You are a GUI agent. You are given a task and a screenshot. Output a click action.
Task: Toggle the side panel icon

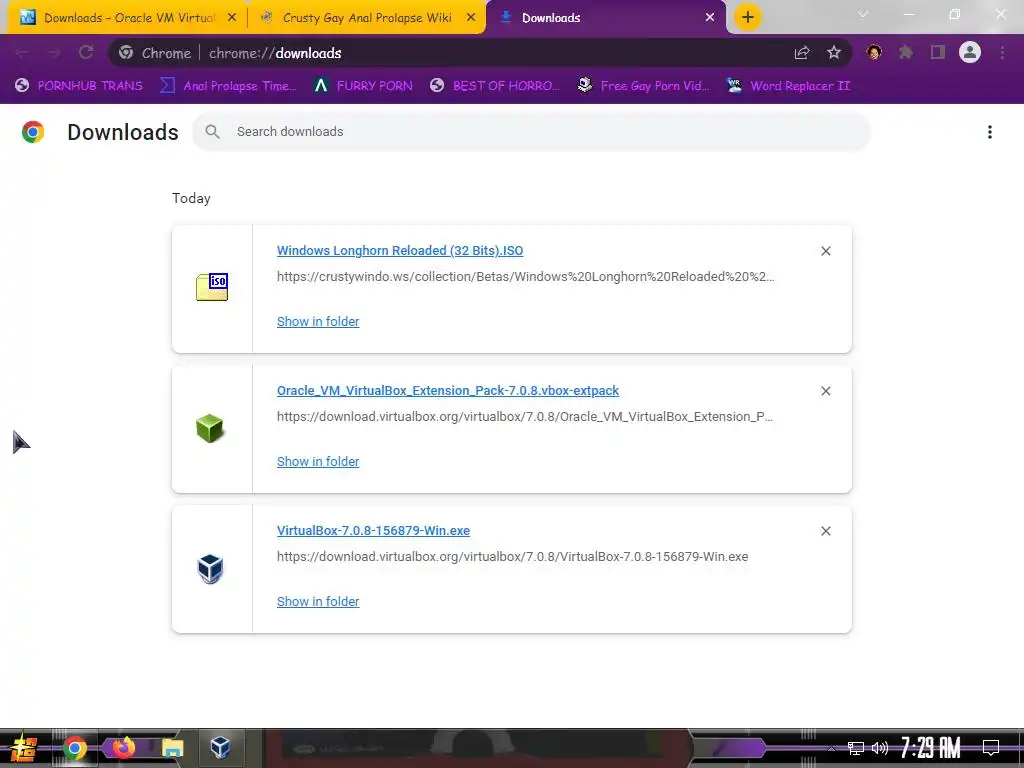[938, 53]
